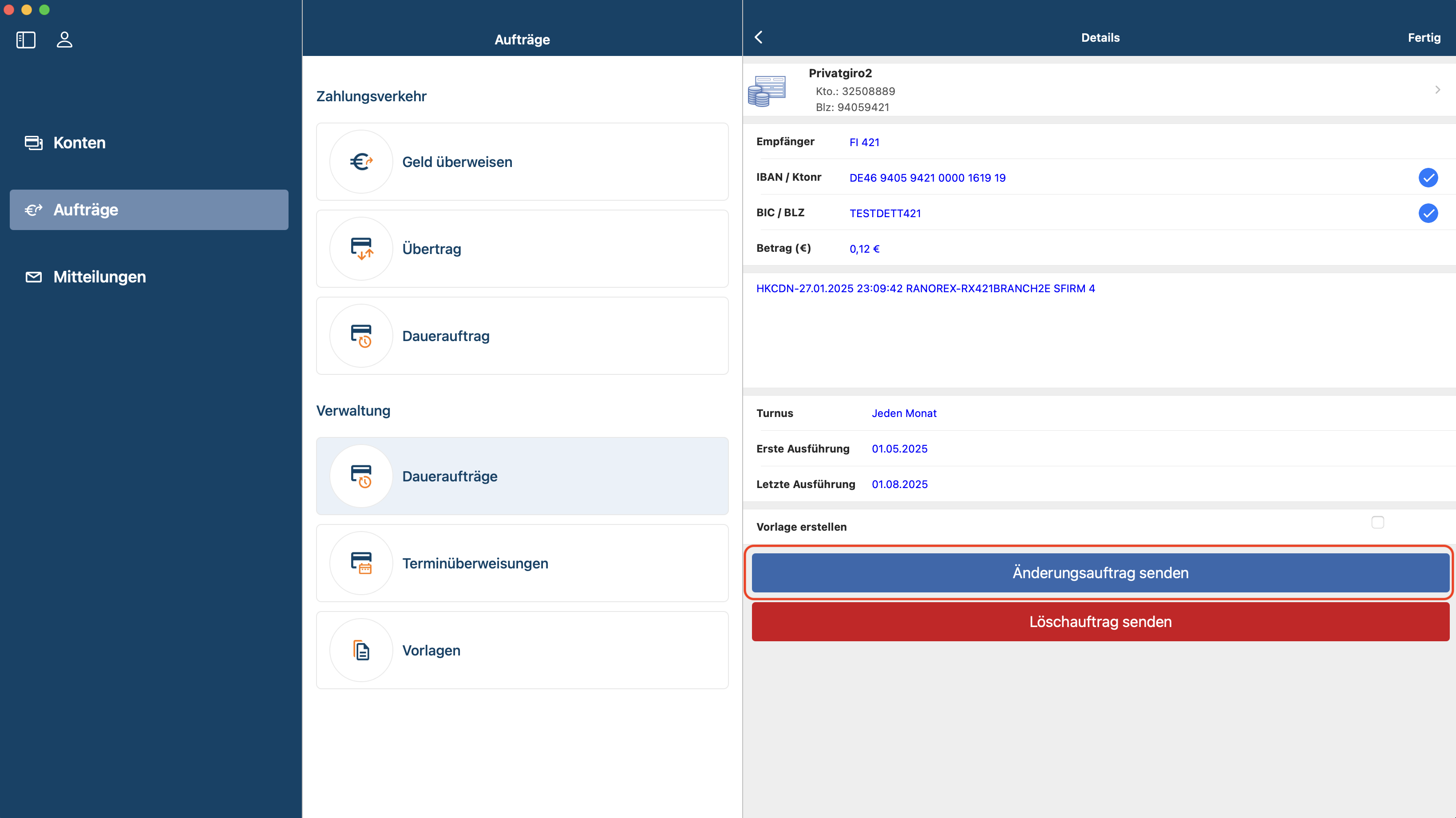This screenshot has height=818, width=1456.
Task: Click the Verwaltung section heading
Action: [353, 410]
